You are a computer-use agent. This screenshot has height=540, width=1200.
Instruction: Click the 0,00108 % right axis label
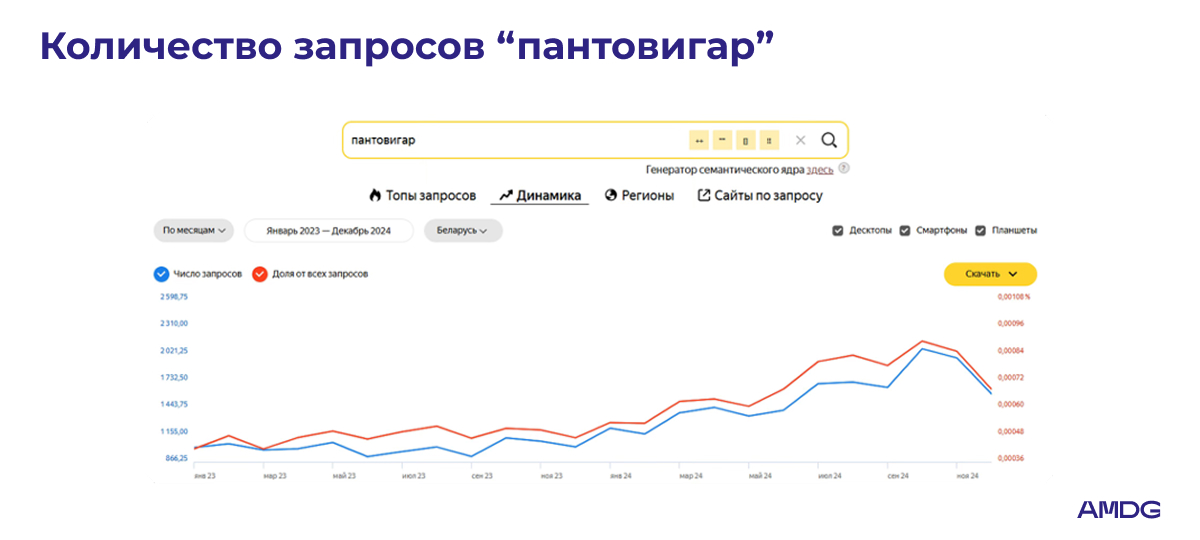[x=1013, y=297]
